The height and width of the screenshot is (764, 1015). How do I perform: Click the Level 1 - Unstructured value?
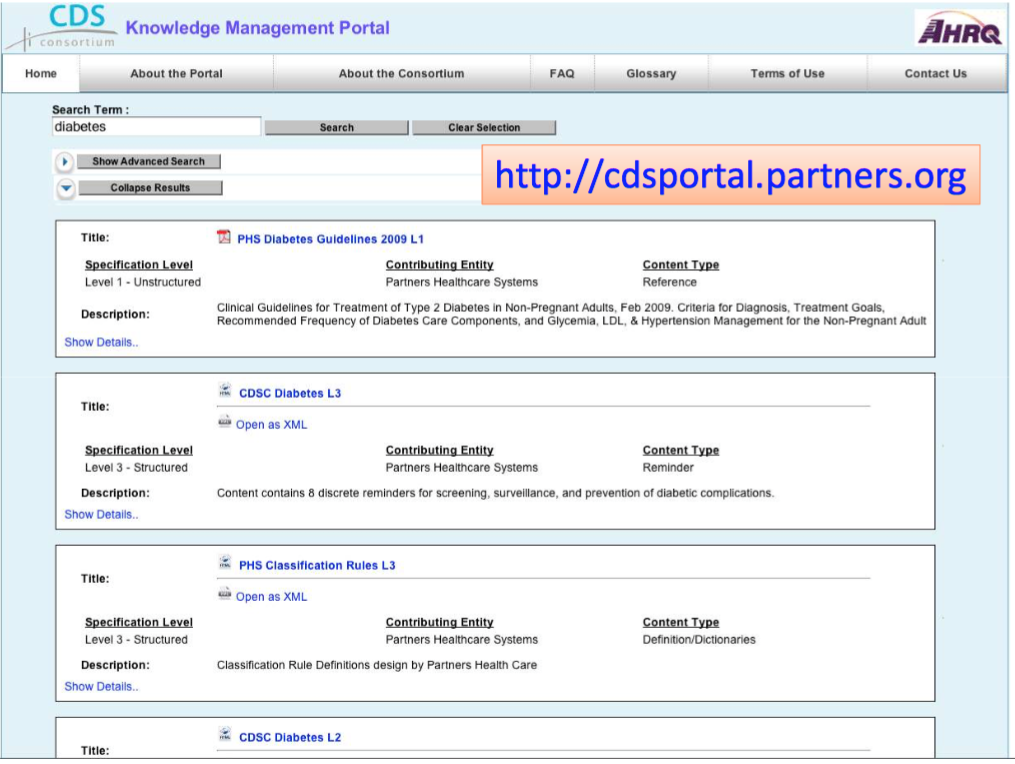tap(143, 282)
